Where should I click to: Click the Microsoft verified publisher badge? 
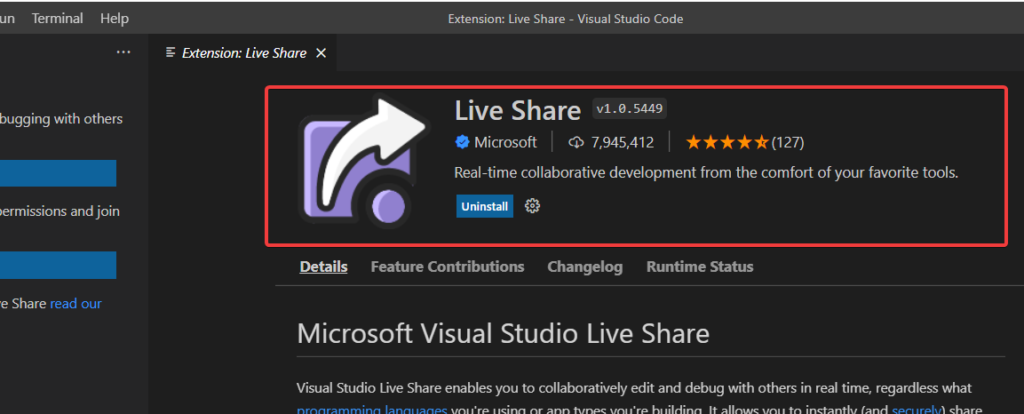pos(462,142)
